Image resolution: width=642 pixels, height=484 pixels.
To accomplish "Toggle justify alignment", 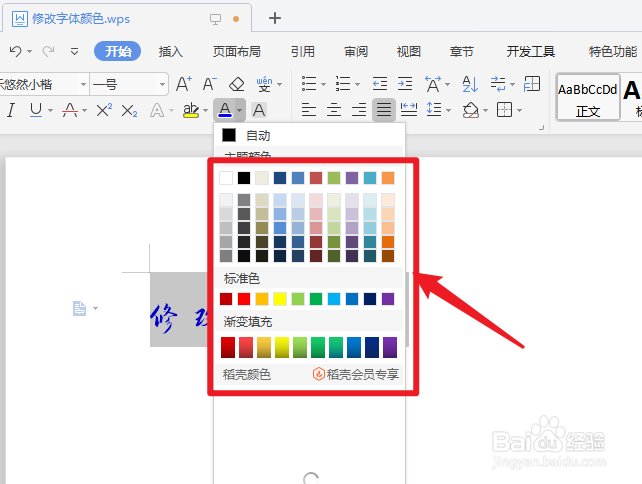I will tap(384, 110).
